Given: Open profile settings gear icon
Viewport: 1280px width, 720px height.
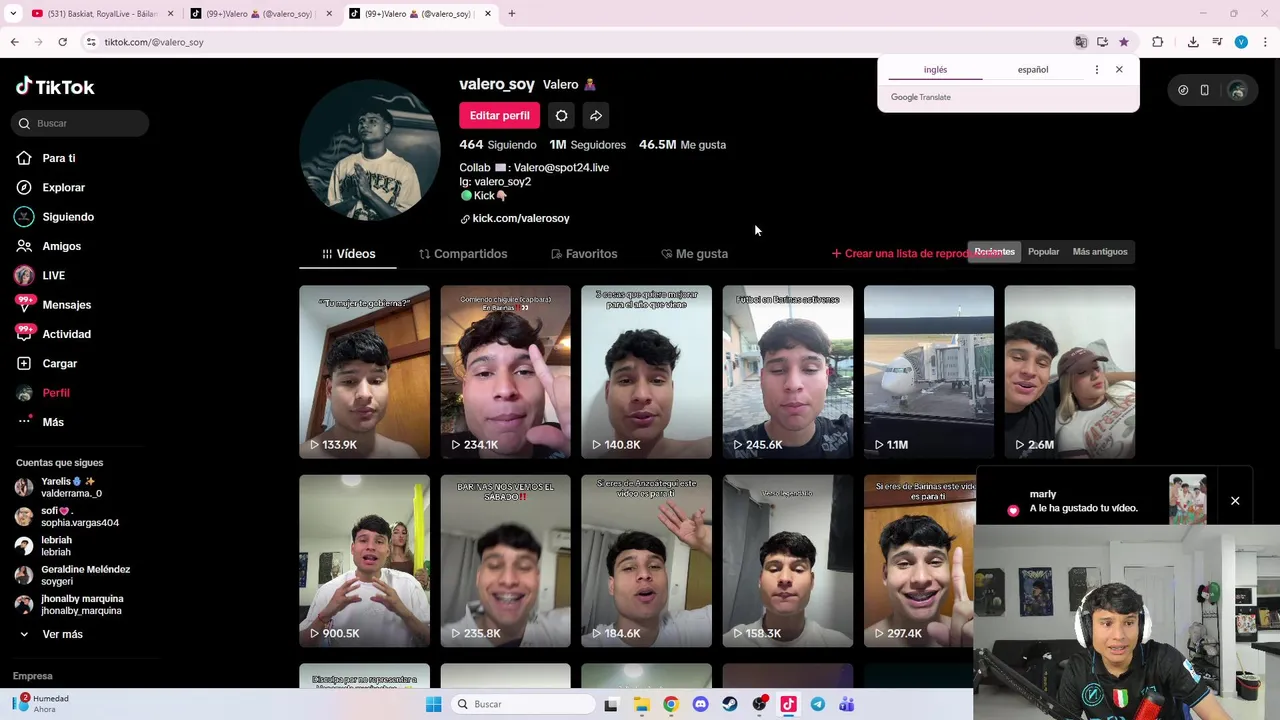Looking at the screenshot, I should click(562, 116).
